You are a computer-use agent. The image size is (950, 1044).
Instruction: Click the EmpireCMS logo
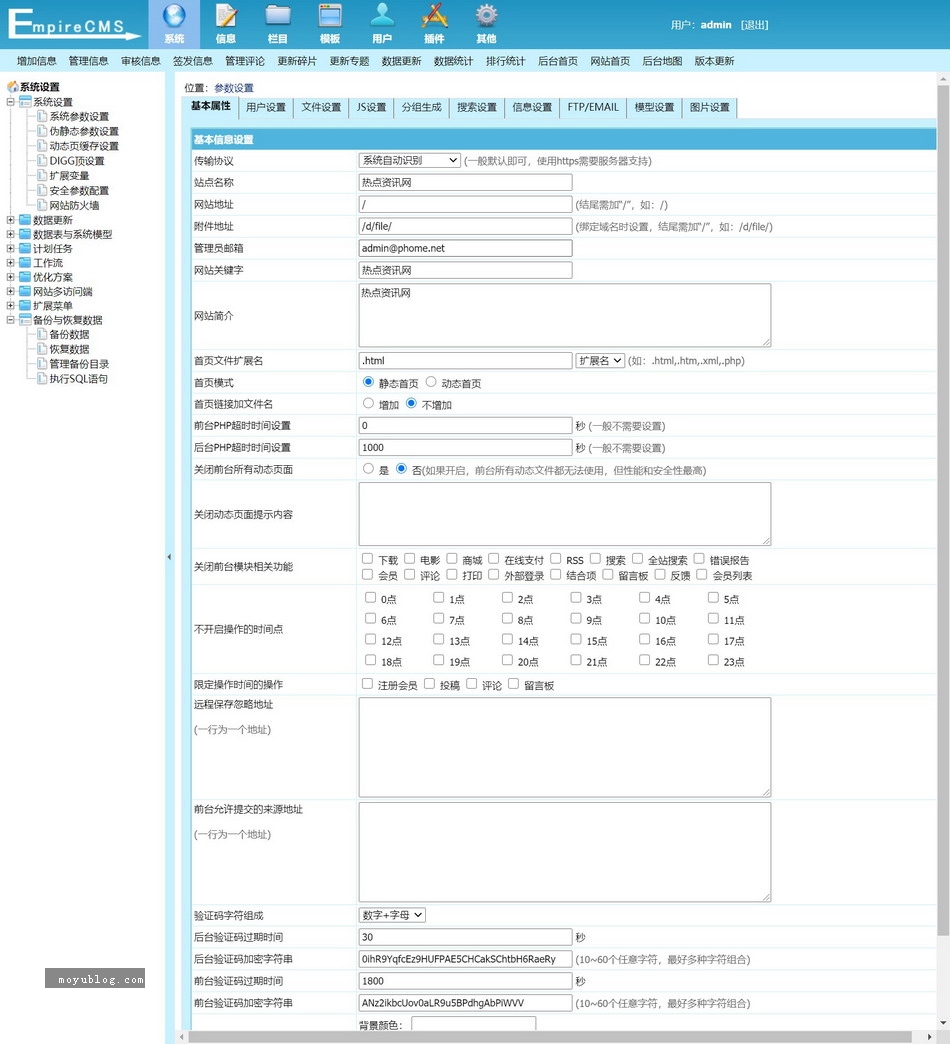click(73, 24)
